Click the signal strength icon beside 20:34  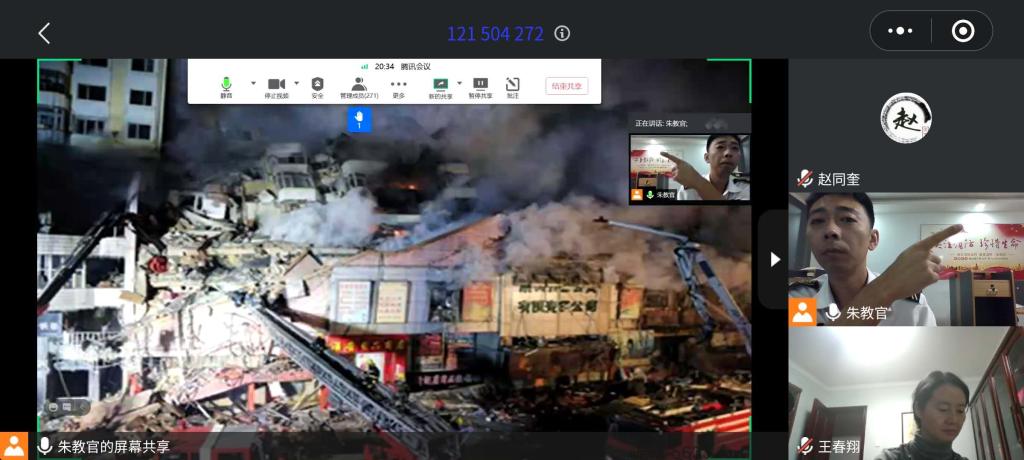pyautogui.click(x=364, y=66)
